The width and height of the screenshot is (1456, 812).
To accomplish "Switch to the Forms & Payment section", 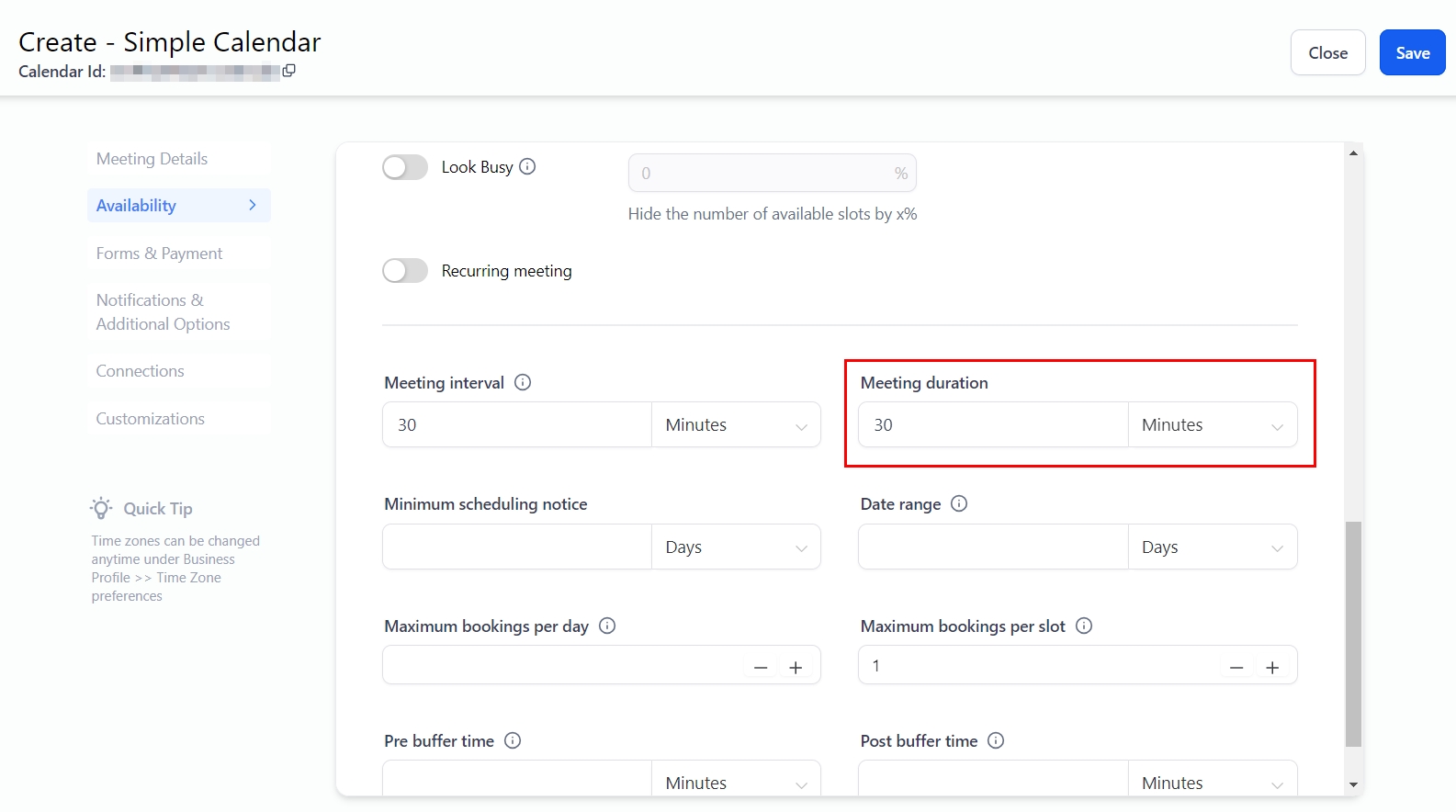I will 160,254.
